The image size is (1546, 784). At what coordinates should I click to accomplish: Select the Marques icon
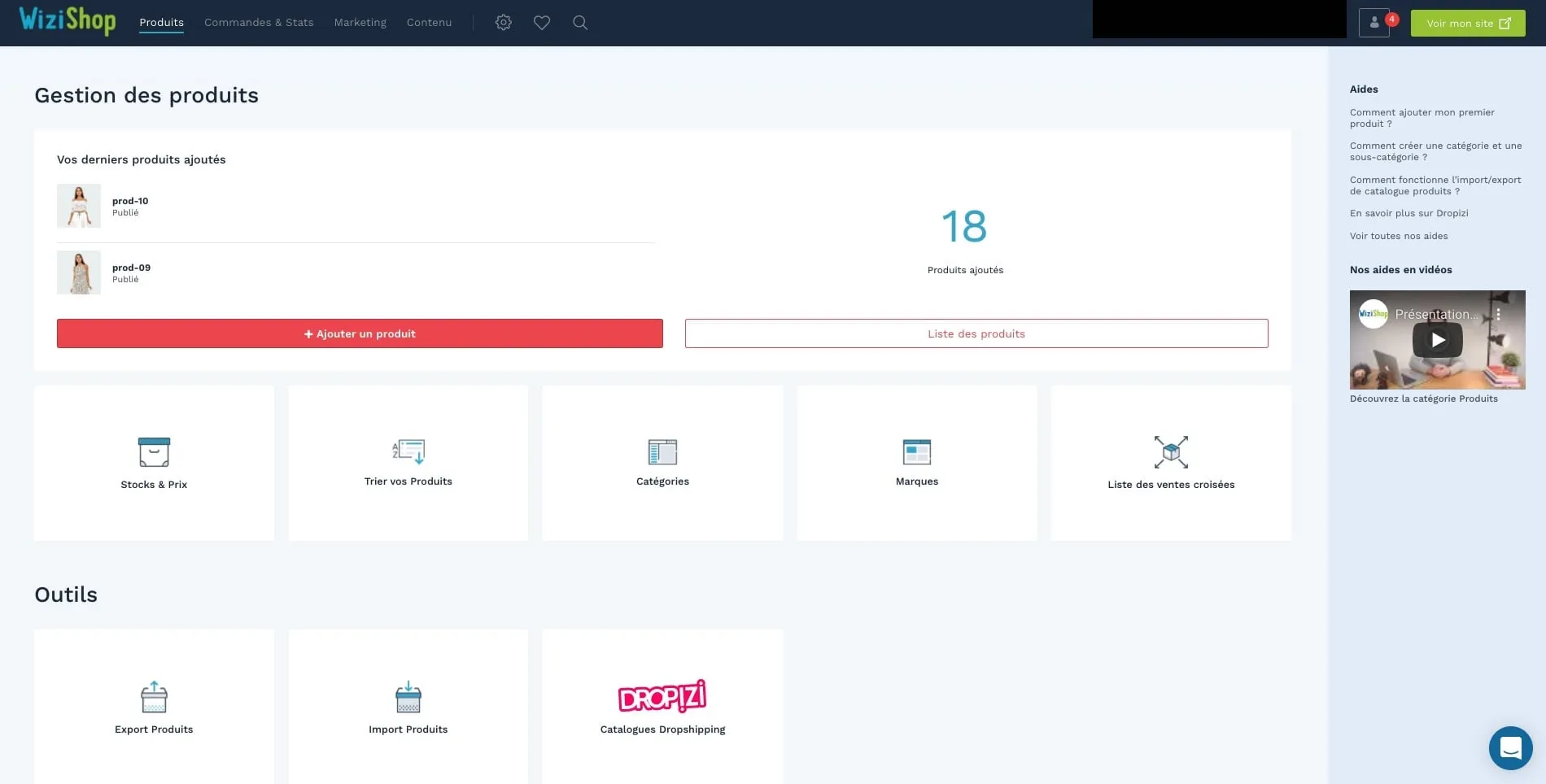tap(917, 451)
